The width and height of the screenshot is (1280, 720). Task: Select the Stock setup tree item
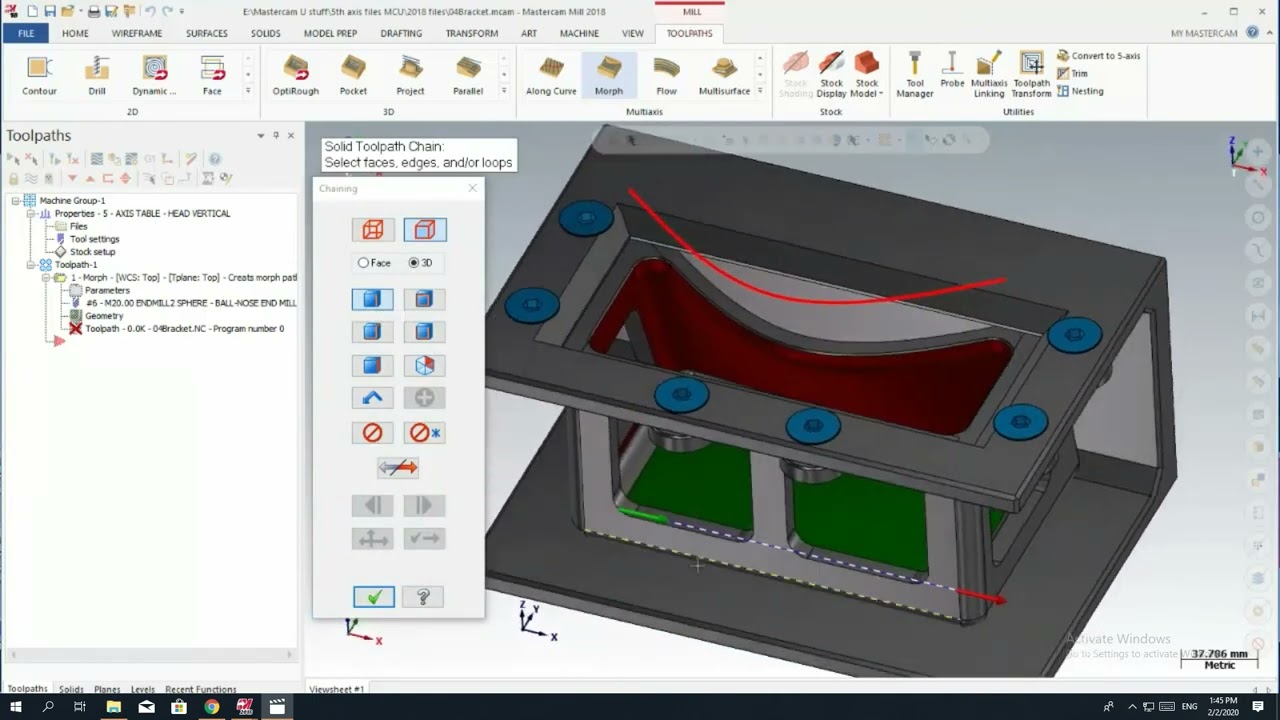click(85, 252)
